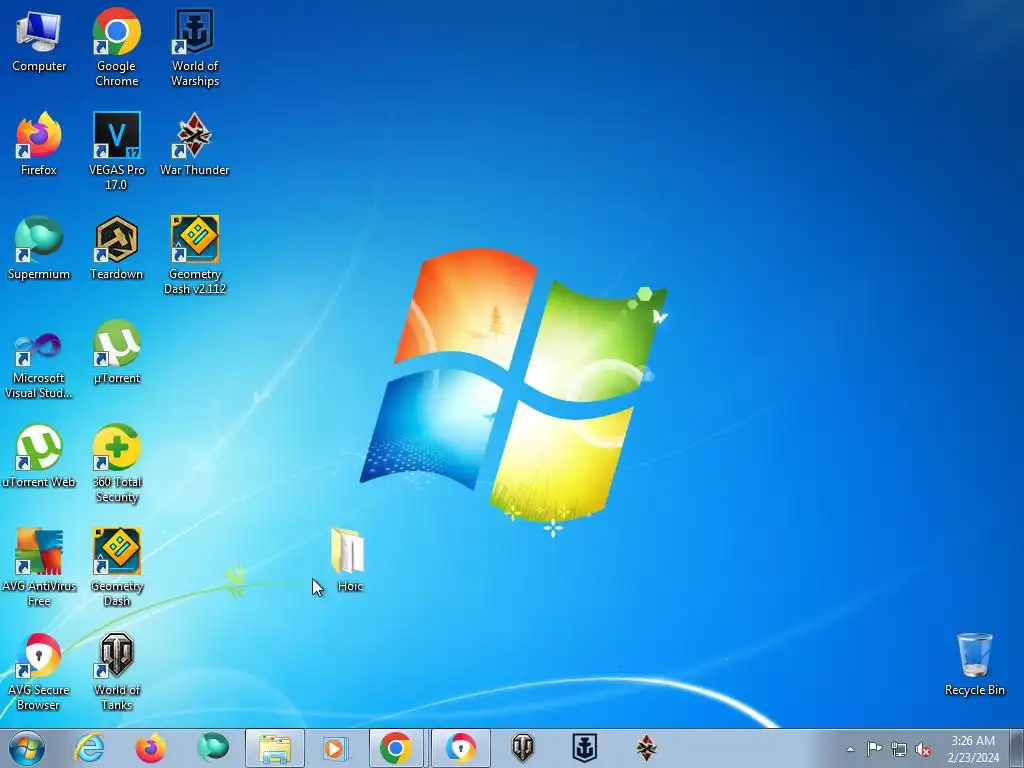This screenshot has height=768, width=1024.
Task: Select the Geometry Dash shortcut without version number
Action: pyautogui.click(x=117, y=567)
